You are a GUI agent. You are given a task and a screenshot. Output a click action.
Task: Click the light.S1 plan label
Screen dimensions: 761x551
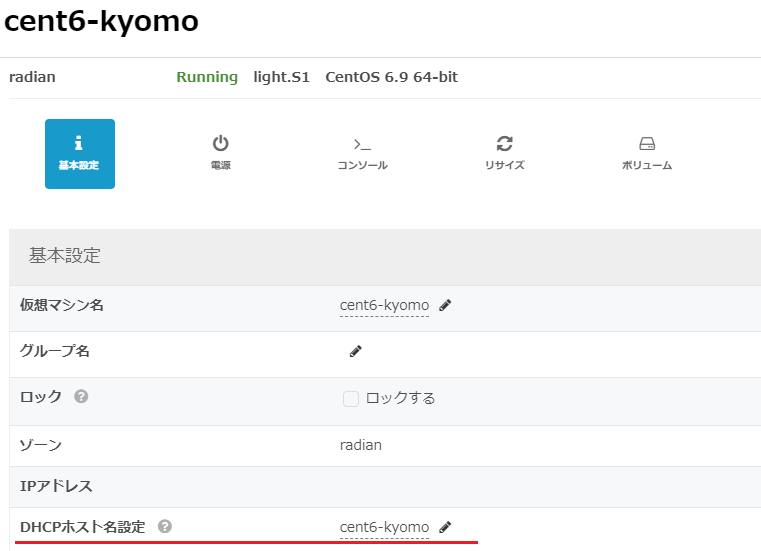click(x=281, y=77)
